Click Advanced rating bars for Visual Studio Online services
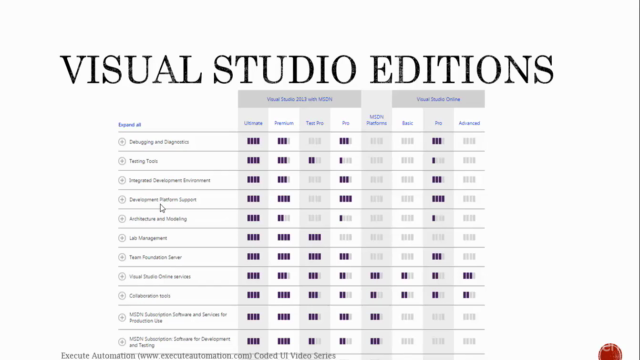640x360 pixels. tap(469, 276)
